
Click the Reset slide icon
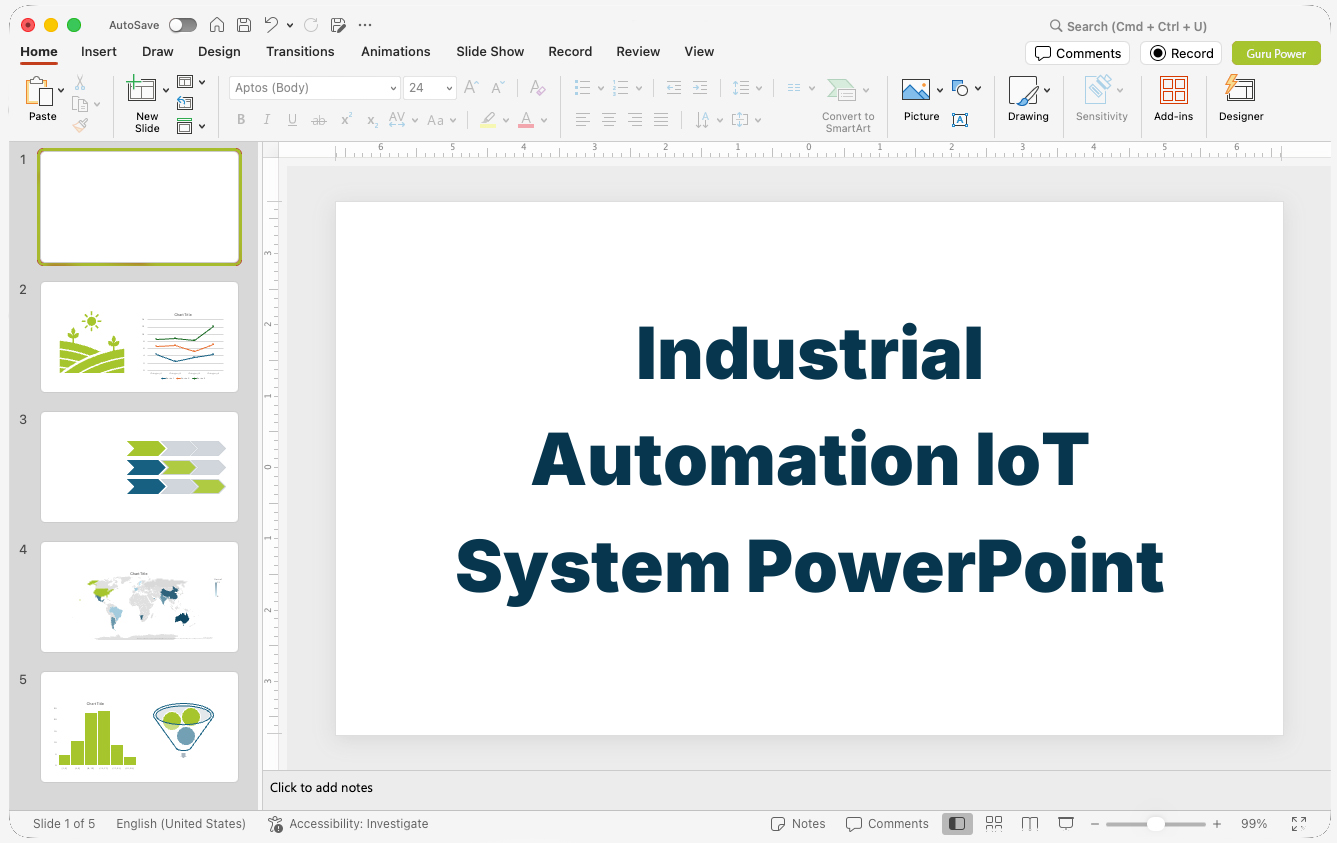(185, 103)
